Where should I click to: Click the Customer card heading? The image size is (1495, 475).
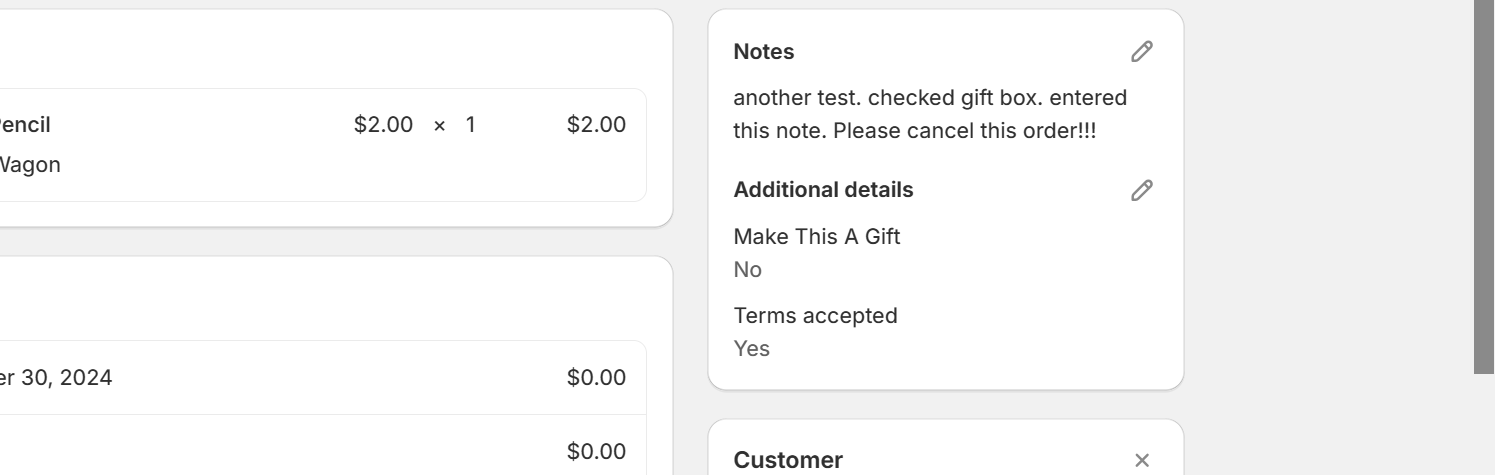click(x=788, y=460)
